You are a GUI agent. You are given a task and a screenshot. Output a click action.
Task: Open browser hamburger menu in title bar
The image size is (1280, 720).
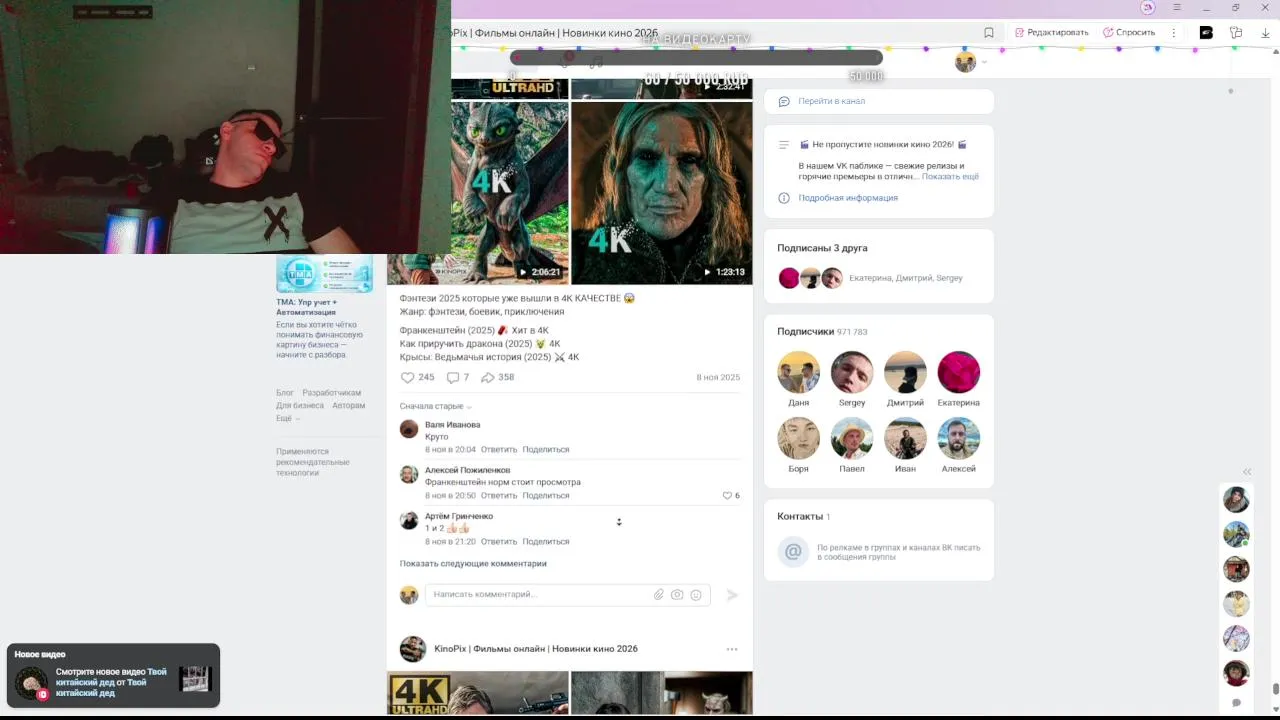[x=1177, y=7]
